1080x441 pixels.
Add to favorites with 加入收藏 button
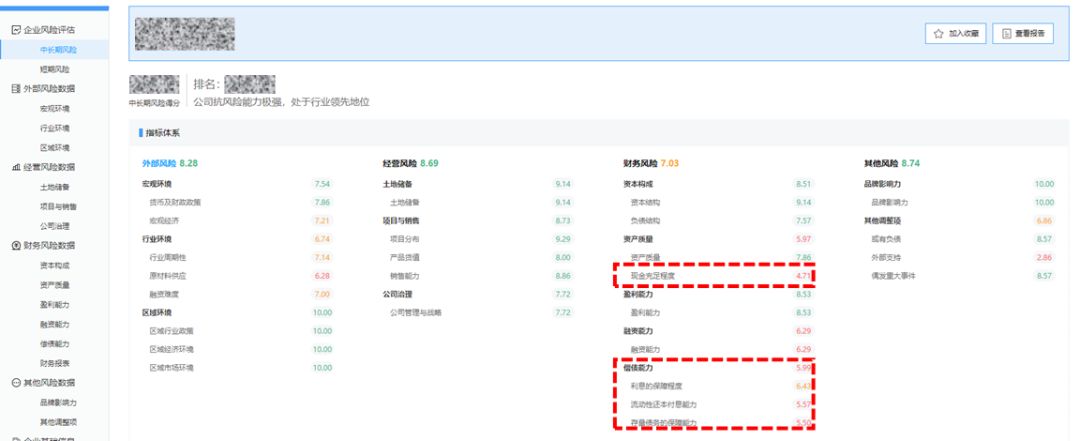[956, 33]
